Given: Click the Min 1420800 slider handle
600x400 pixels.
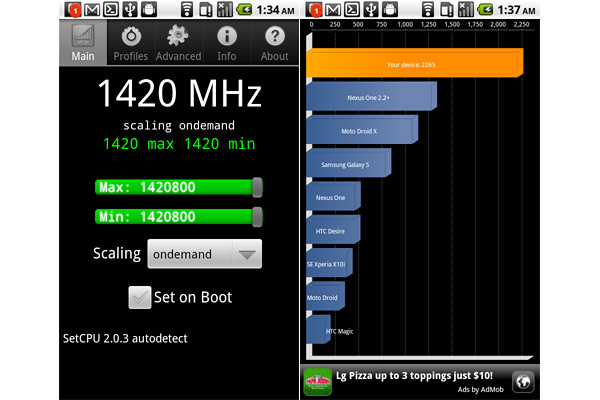Looking at the screenshot, I should pyautogui.click(x=258, y=217).
